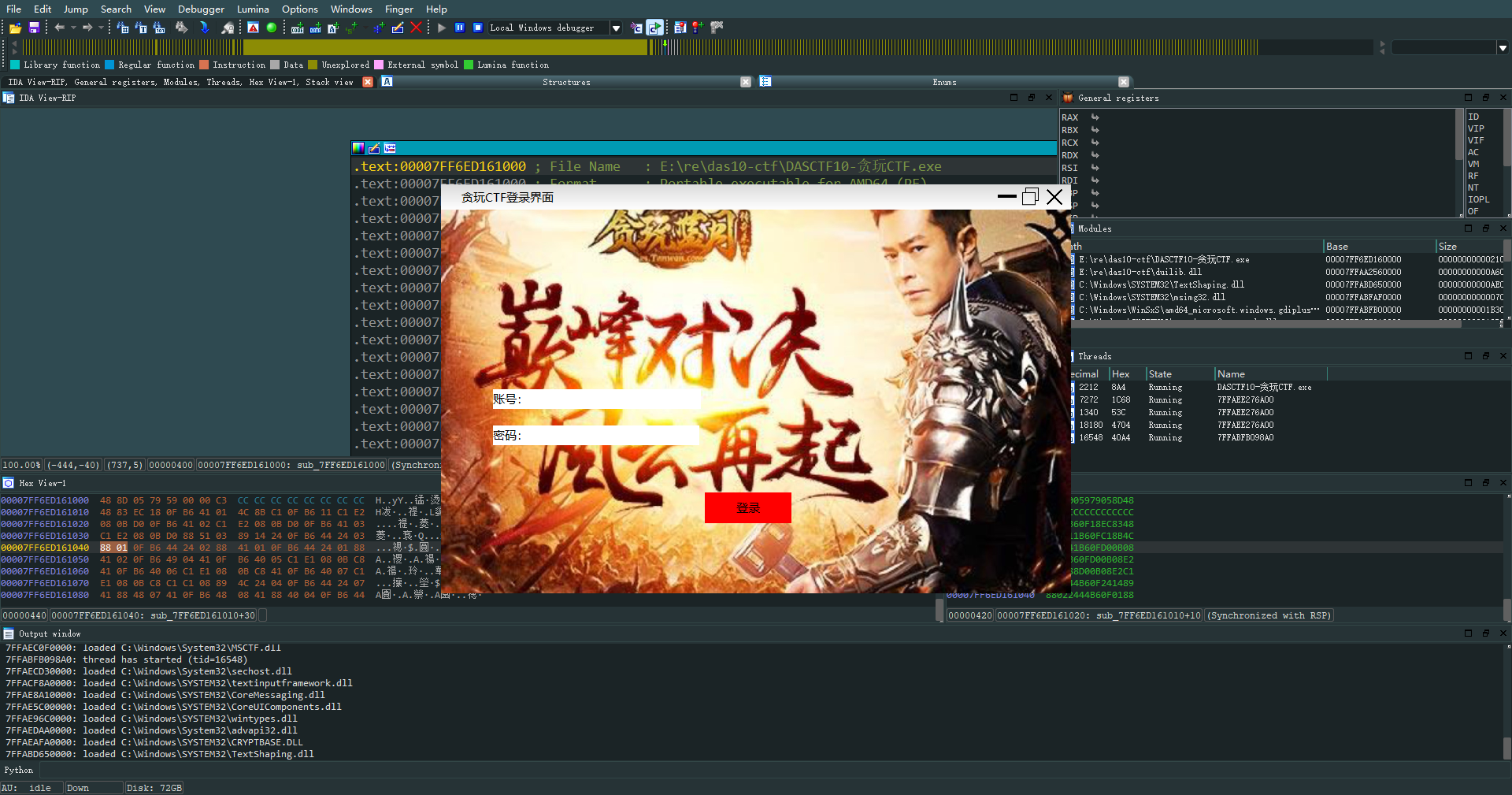Open the Lumina menu
Image resolution: width=1512 pixels, height=795 pixels.
click(x=253, y=9)
